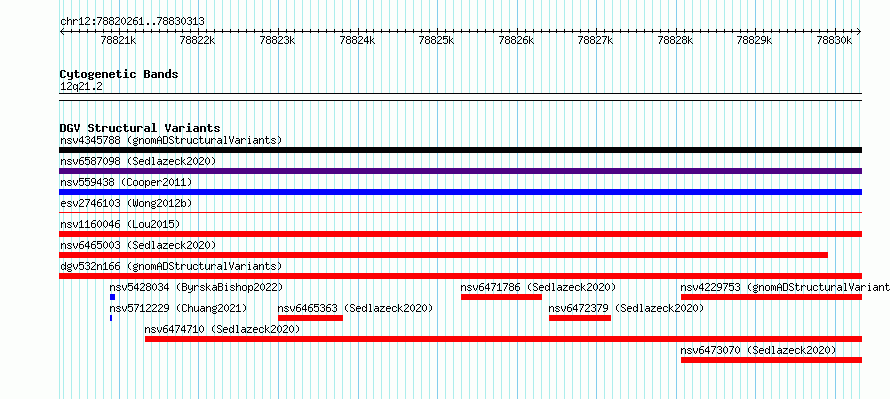Click the tiny nsv5712229 blue feature

point(111,318)
